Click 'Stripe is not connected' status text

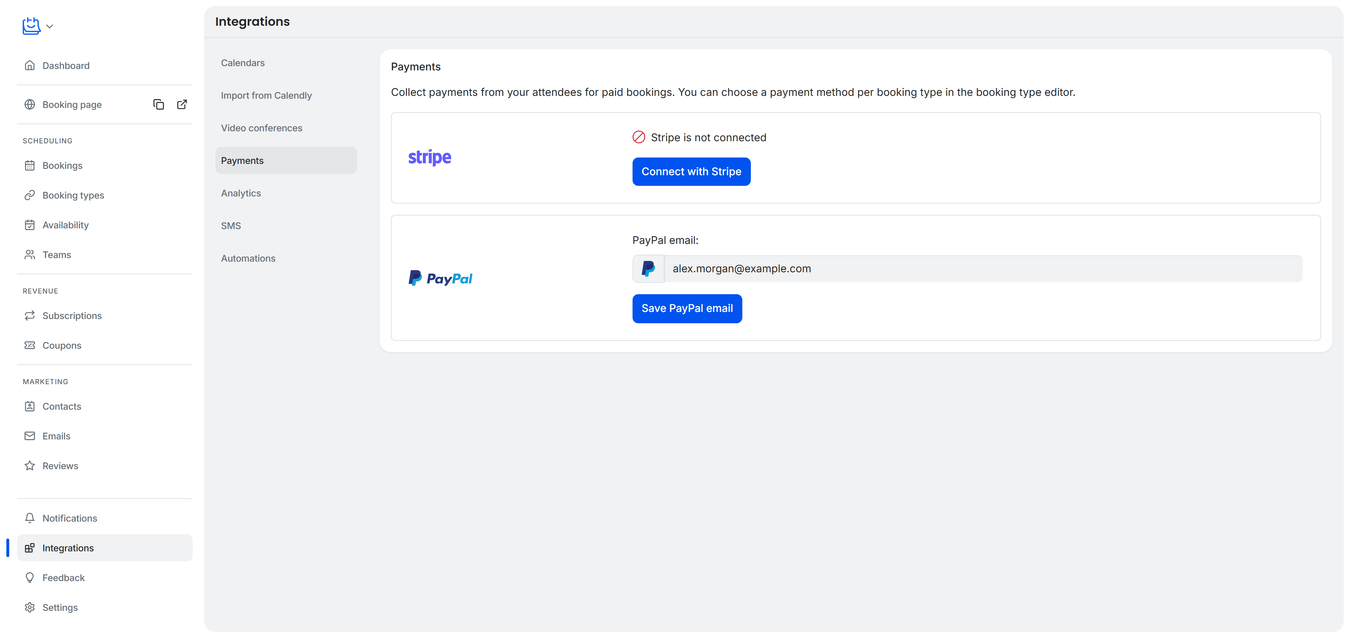pos(709,138)
